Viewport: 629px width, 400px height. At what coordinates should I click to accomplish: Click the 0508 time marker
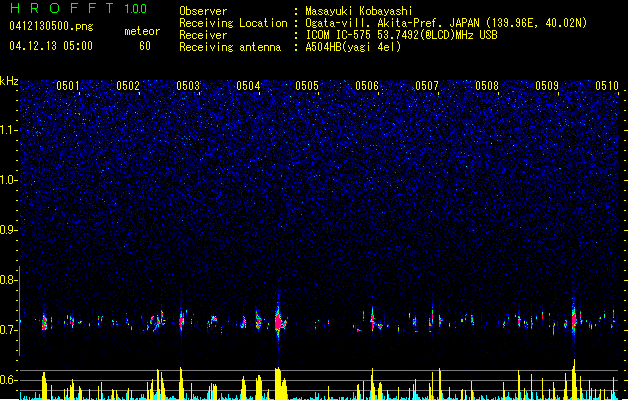point(487,86)
